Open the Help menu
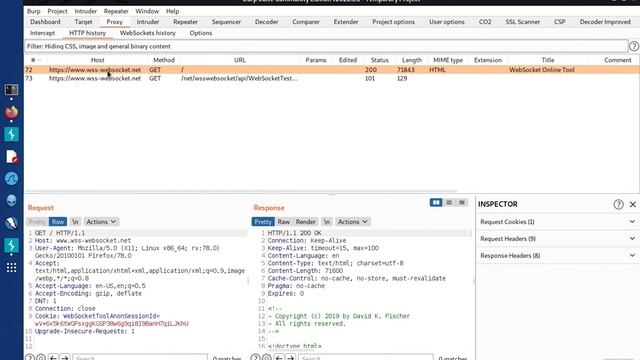640x360 pixels. 172,11
